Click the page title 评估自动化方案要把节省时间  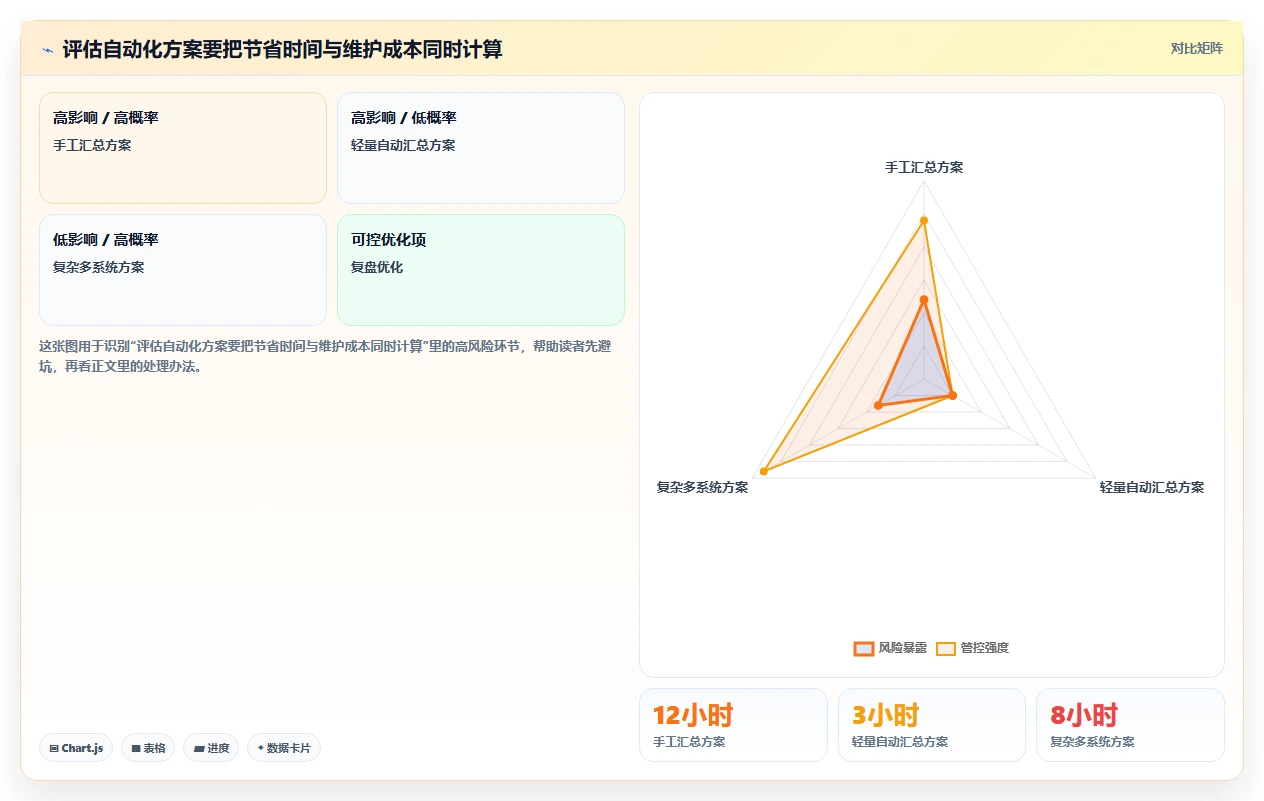click(x=282, y=49)
